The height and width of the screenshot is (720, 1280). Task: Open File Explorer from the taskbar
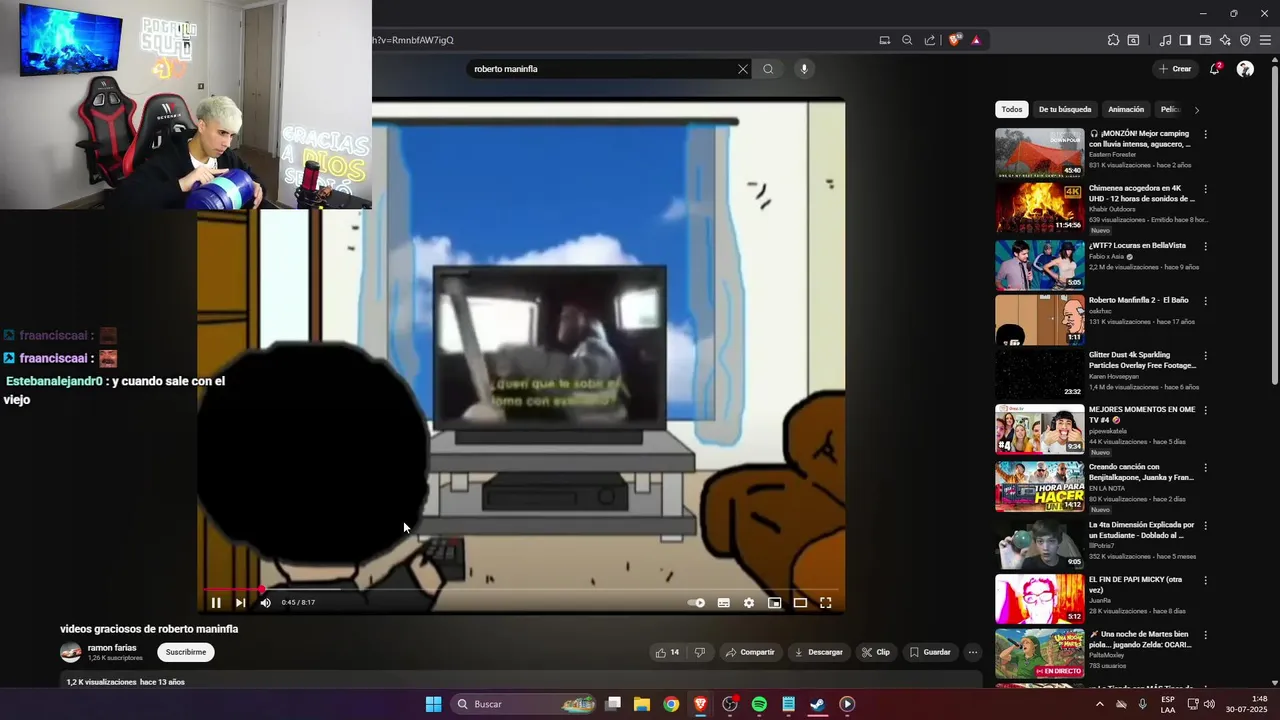tap(642, 704)
